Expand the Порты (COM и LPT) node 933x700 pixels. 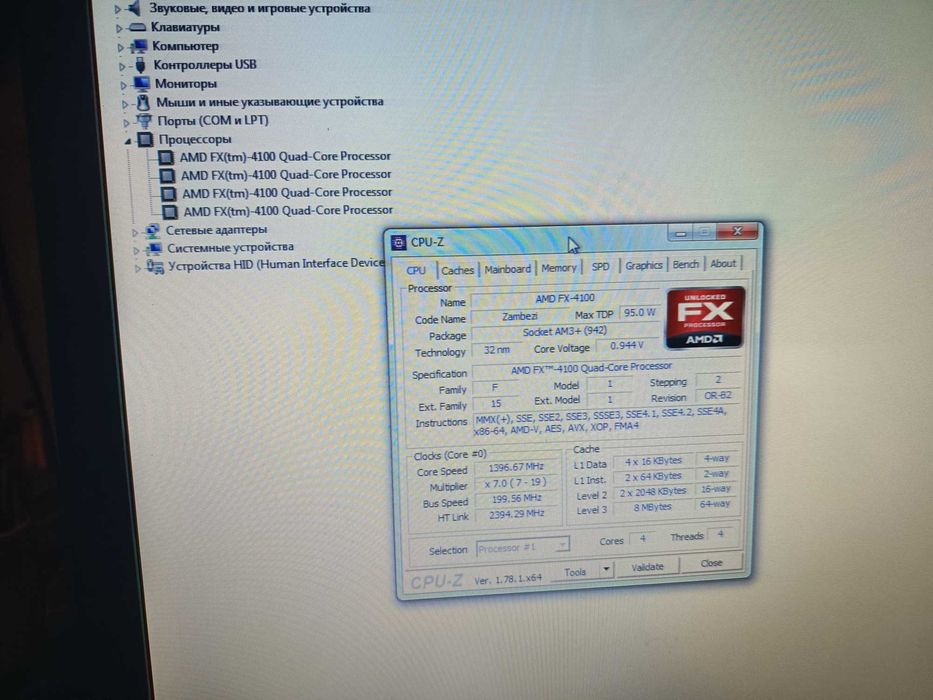(127, 123)
